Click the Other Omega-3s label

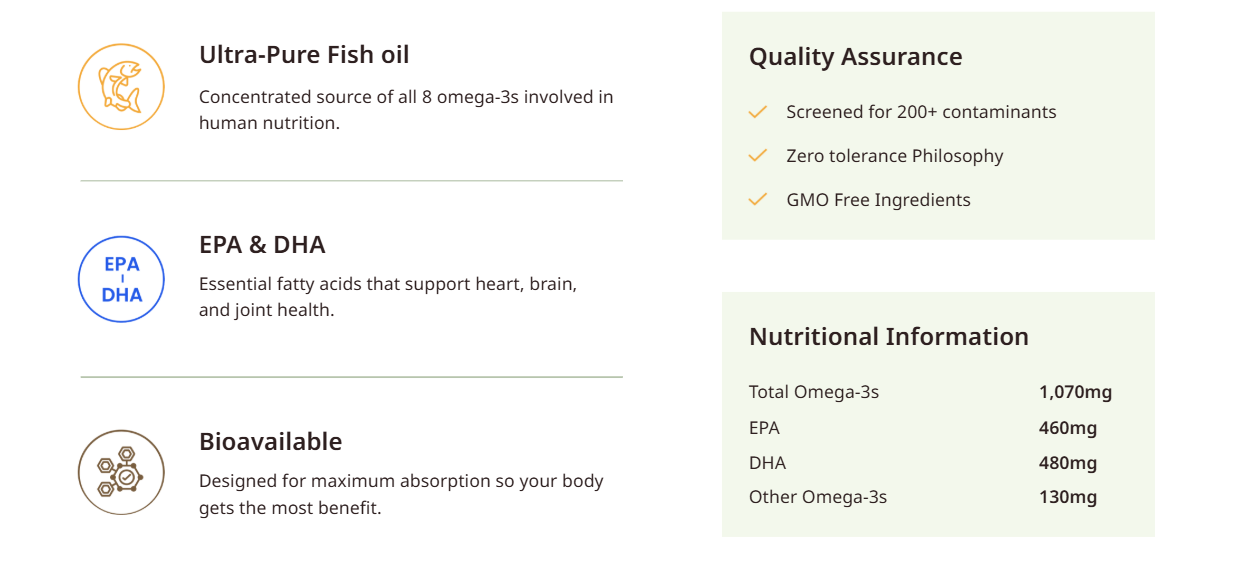point(818,497)
